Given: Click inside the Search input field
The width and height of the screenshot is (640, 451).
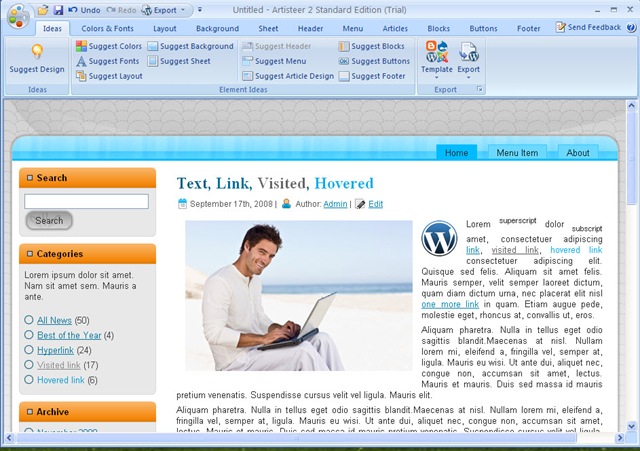Looking at the screenshot, I should [87, 202].
